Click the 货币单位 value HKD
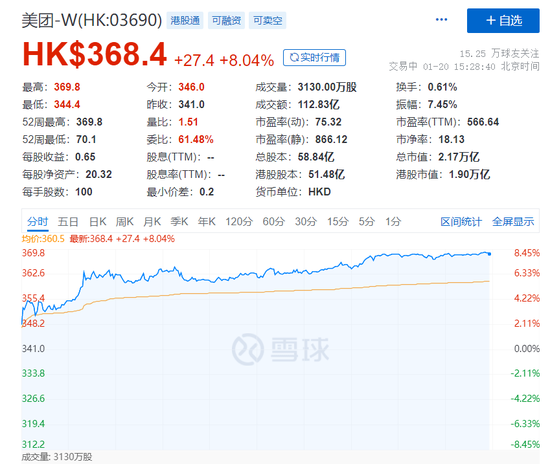This screenshot has height=464, width=550. 319,192
